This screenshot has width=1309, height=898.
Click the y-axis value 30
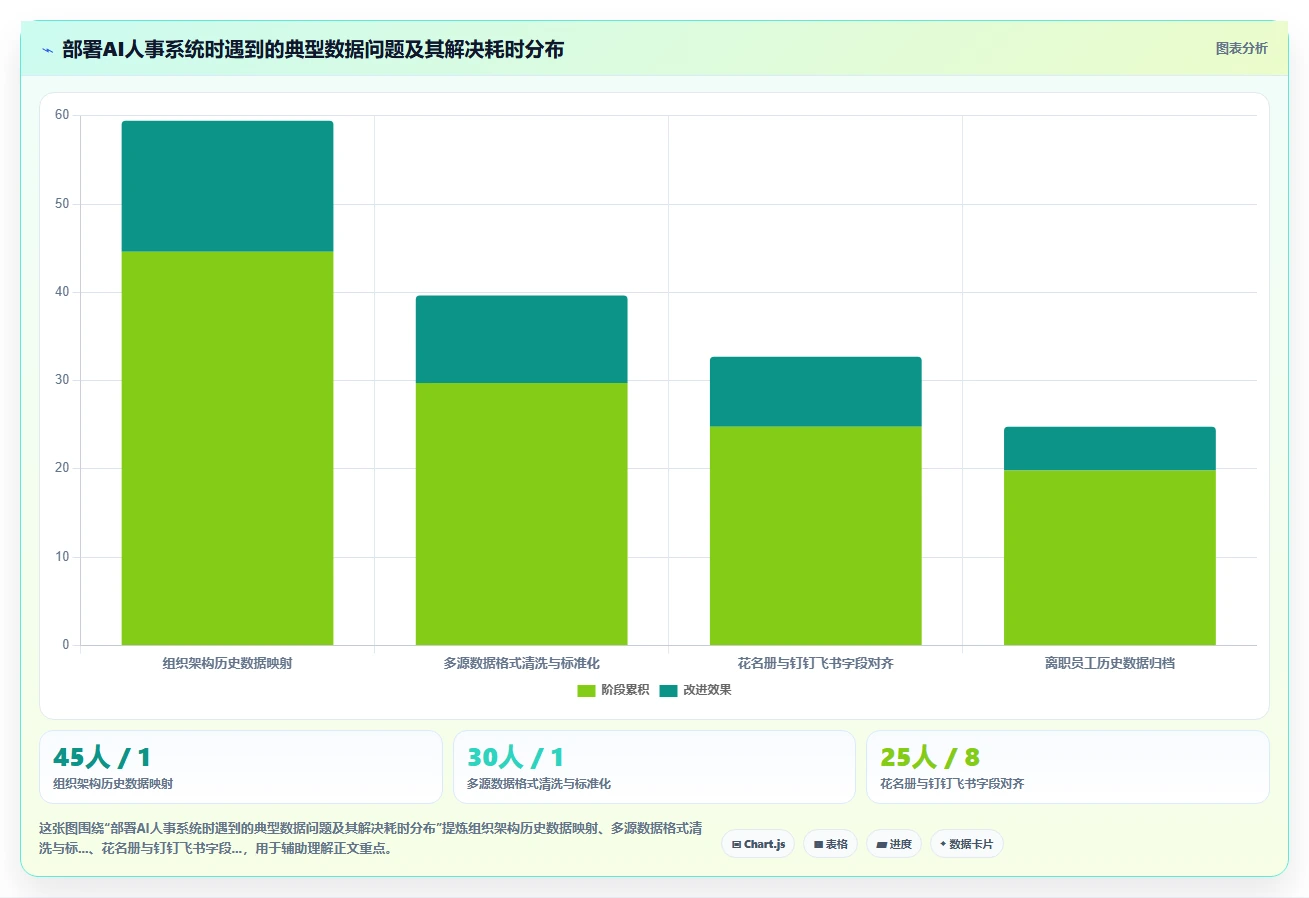[x=62, y=380]
